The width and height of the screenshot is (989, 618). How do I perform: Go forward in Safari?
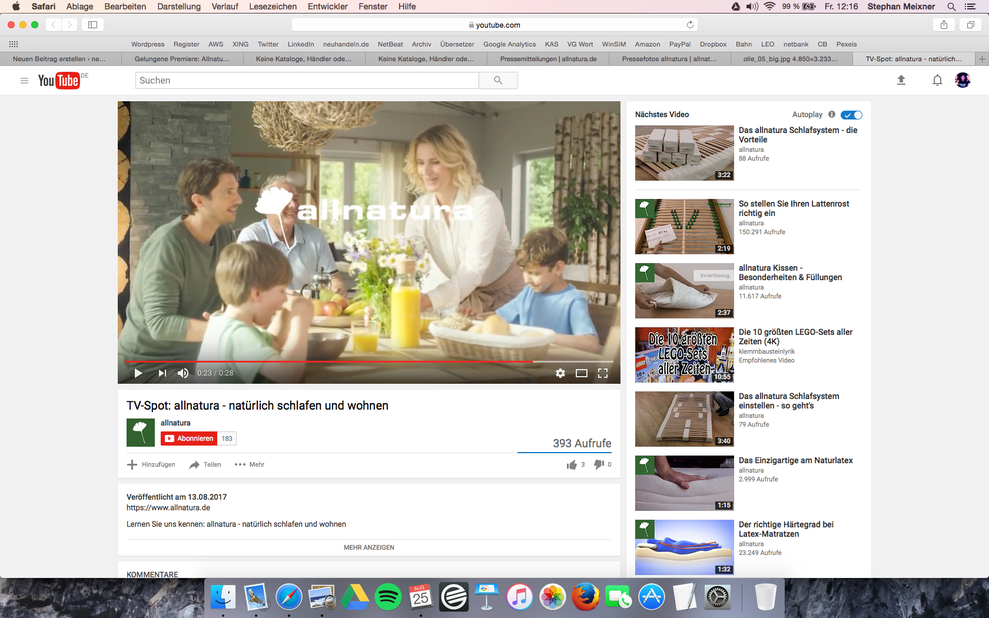[x=69, y=25]
